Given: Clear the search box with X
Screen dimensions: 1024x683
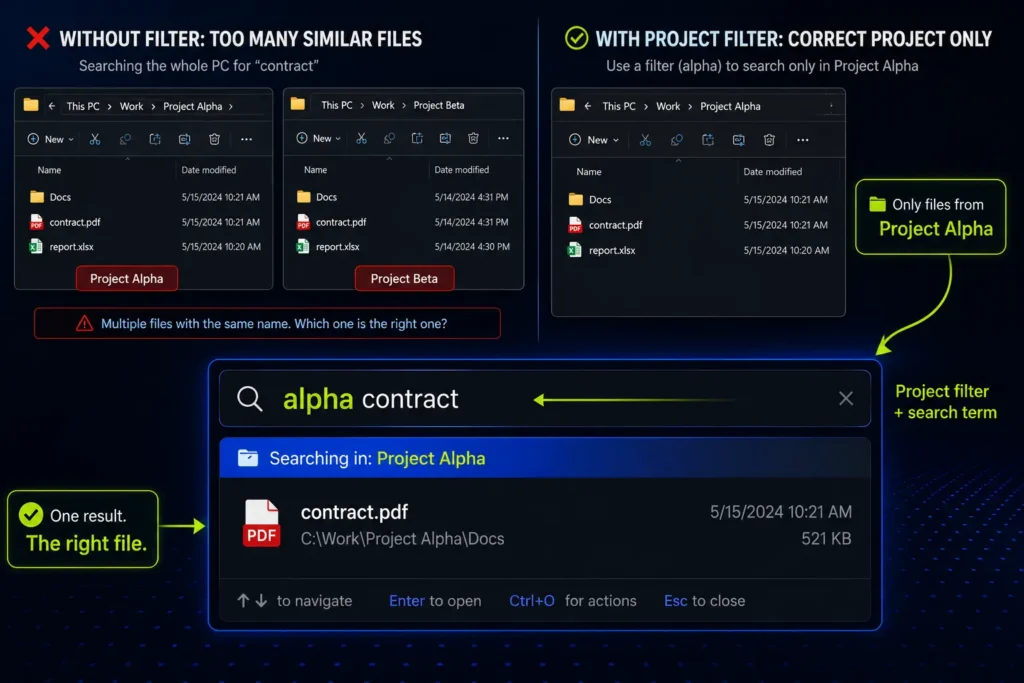Looking at the screenshot, I should point(846,398).
